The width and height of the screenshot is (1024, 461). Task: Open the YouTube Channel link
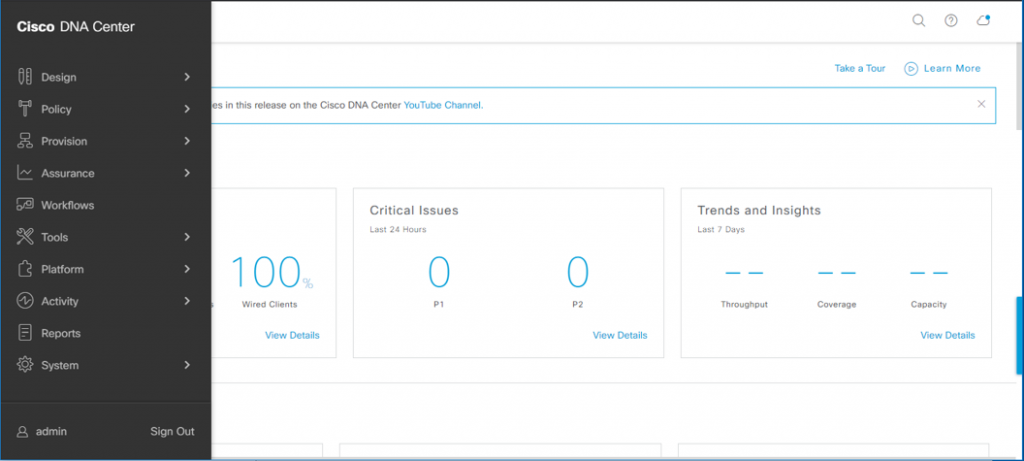click(442, 104)
